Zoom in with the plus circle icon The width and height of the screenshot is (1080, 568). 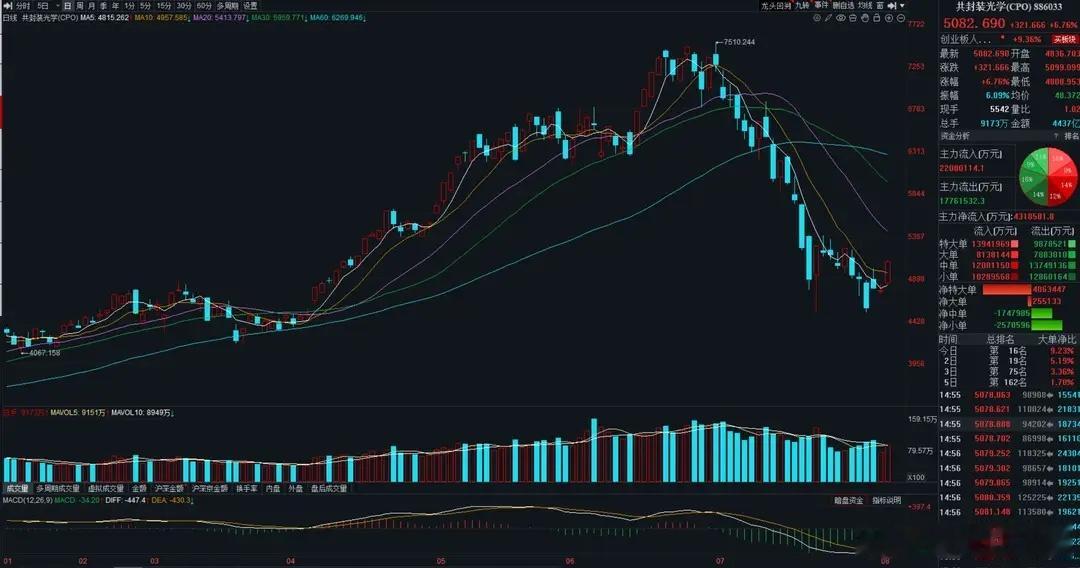(x=889, y=18)
